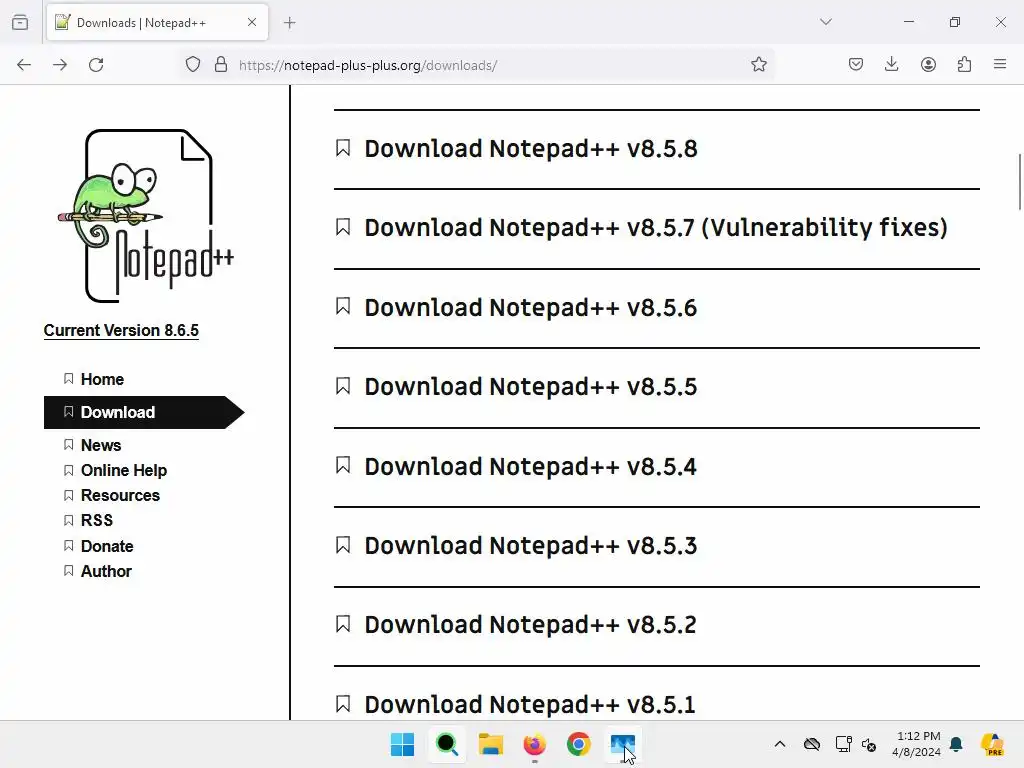Expand the list all tabs chevron
The image size is (1024, 768).
pos(825,22)
